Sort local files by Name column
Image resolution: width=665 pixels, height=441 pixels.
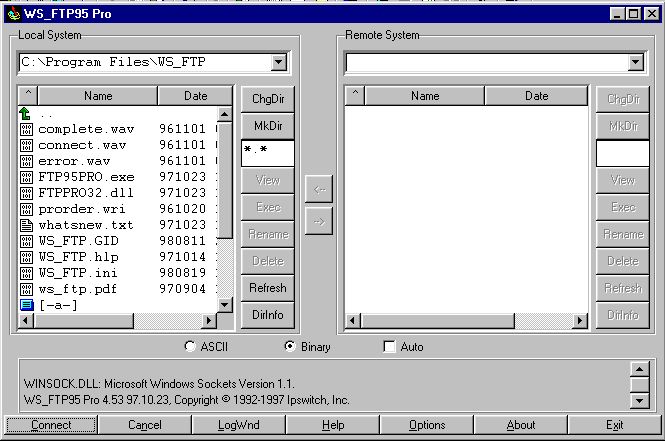pyautogui.click(x=98, y=95)
